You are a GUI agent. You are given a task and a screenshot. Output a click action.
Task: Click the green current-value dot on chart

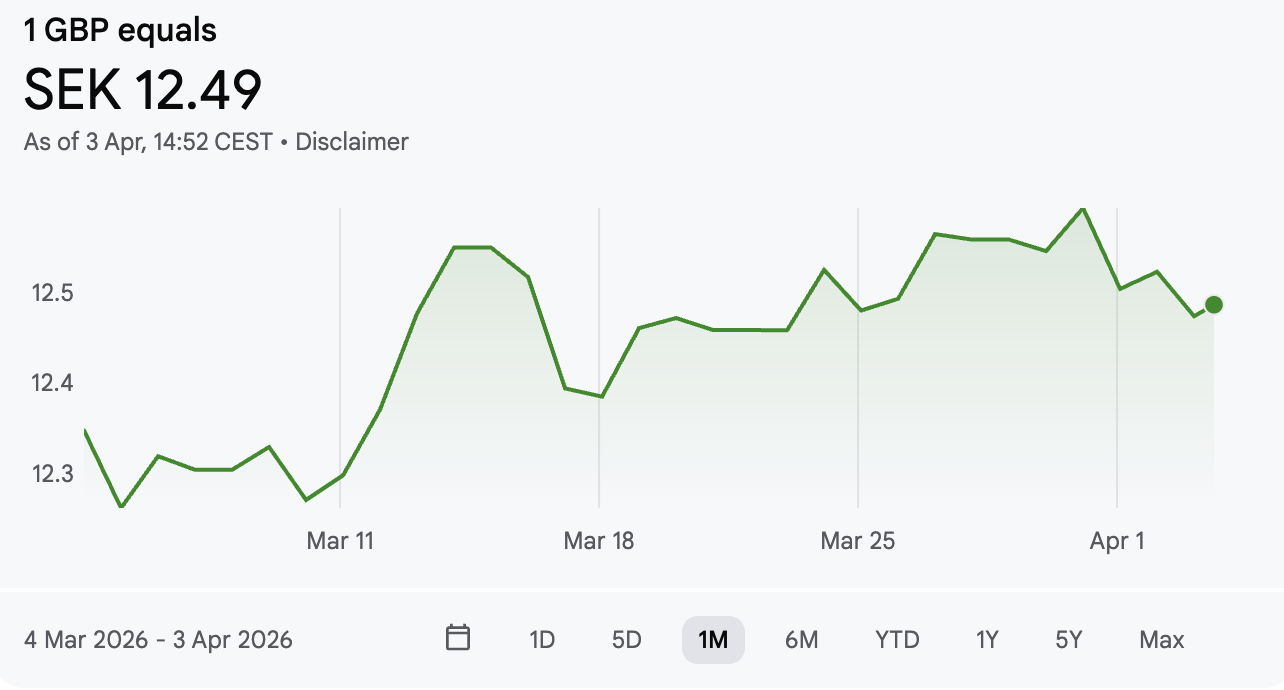[1214, 305]
